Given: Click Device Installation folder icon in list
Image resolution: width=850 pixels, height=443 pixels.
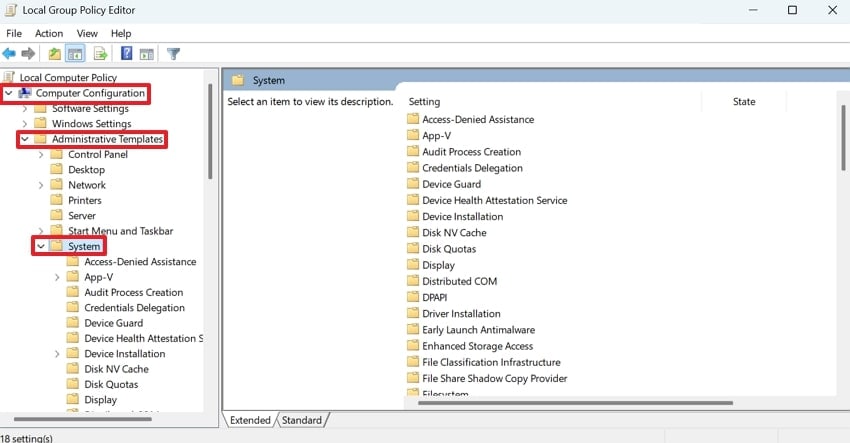Looking at the screenshot, I should click(x=413, y=216).
